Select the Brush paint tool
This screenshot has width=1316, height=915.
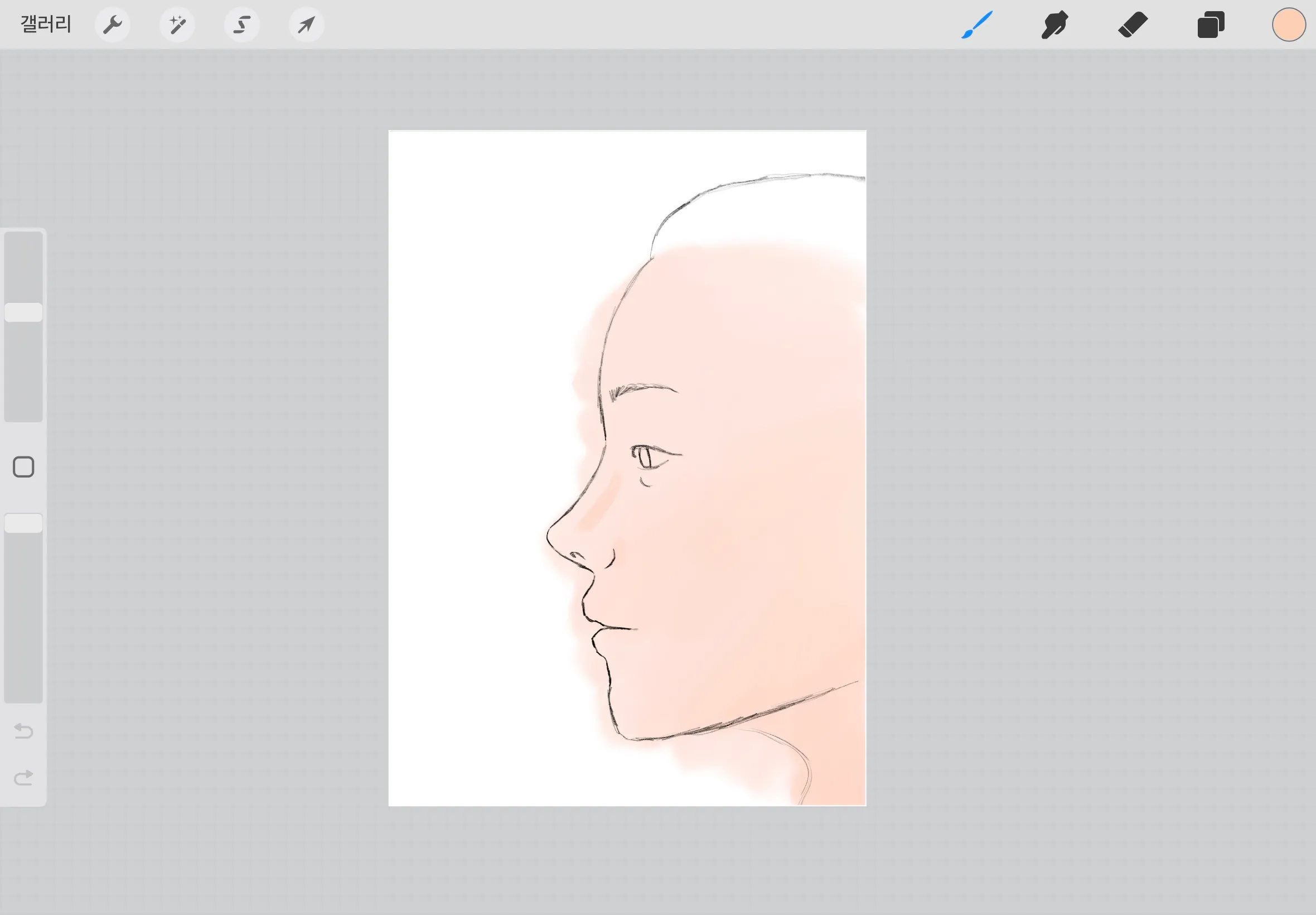976,25
